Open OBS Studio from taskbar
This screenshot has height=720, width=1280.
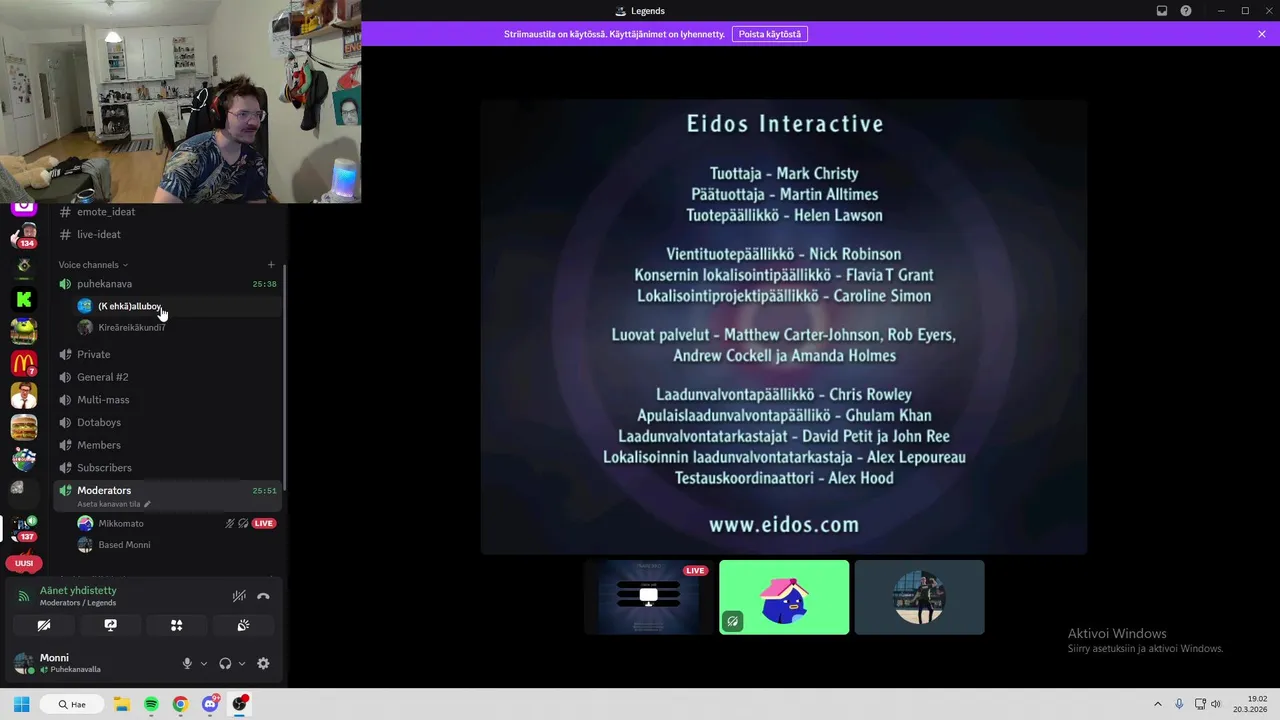(239, 704)
